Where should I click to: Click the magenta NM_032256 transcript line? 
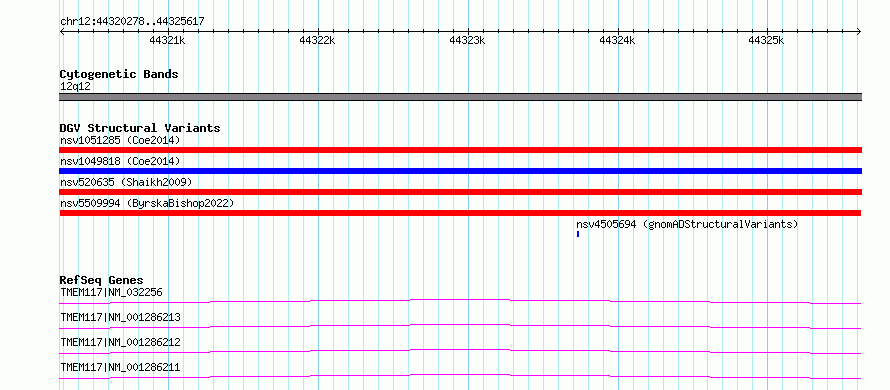(x=460, y=301)
